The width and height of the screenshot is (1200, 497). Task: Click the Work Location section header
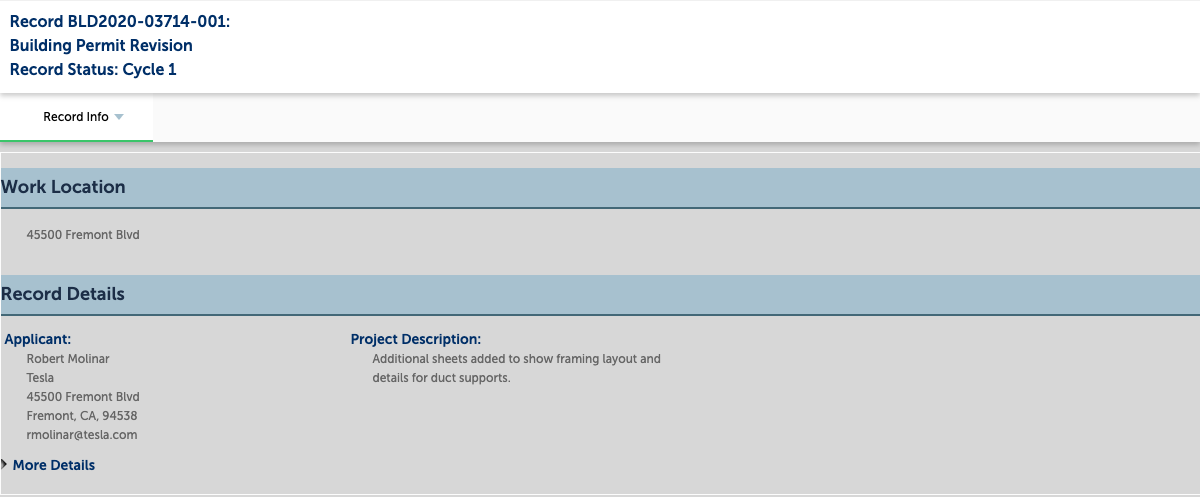tap(600, 188)
